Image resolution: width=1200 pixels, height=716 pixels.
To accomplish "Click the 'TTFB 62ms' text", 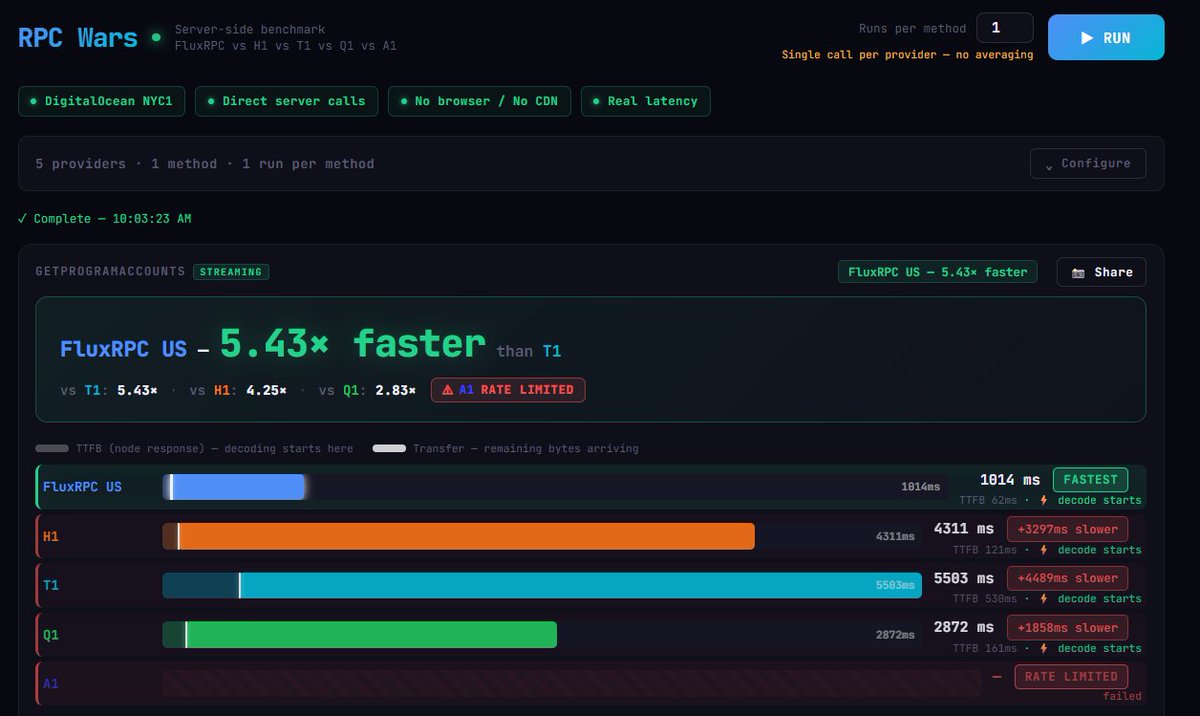I will [x=988, y=500].
